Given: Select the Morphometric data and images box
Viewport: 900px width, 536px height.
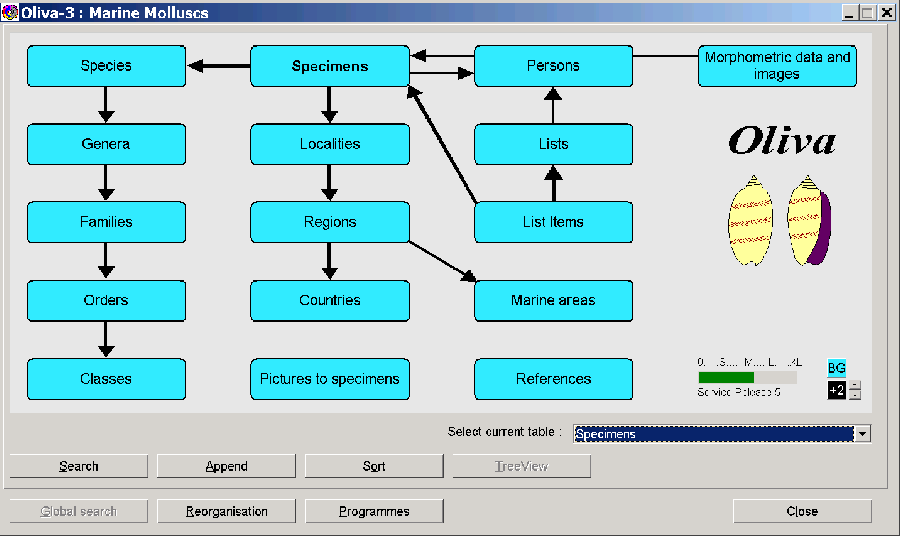Looking at the screenshot, I should pyautogui.click(x=777, y=66).
